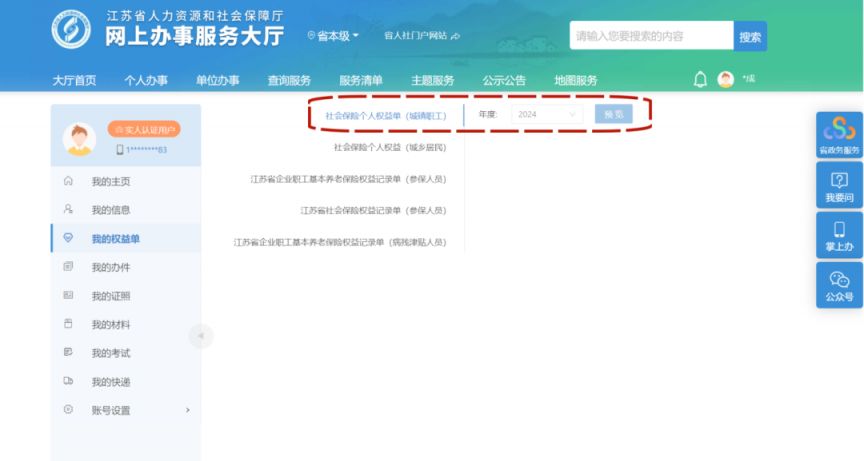Expand 账号设置 sidebar submenu
Viewport: 864px width, 461px height.
pyautogui.click(x=125, y=410)
